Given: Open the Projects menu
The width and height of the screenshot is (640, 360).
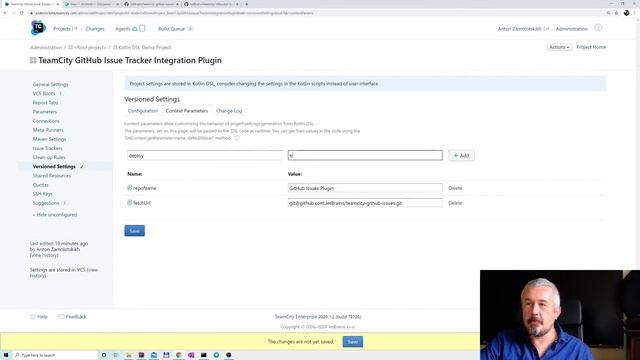Looking at the screenshot, I should 62,29.
